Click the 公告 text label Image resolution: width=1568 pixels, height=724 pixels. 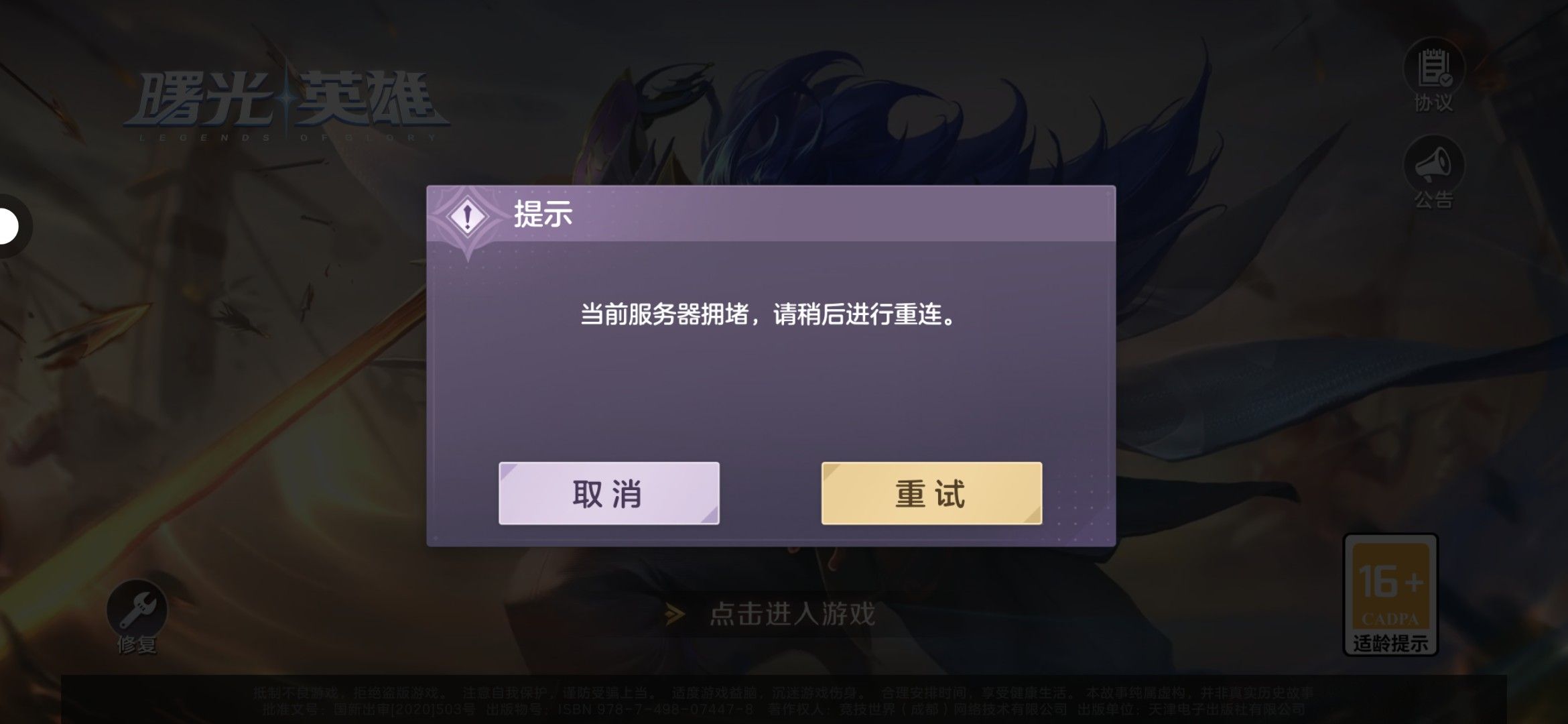[1433, 200]
